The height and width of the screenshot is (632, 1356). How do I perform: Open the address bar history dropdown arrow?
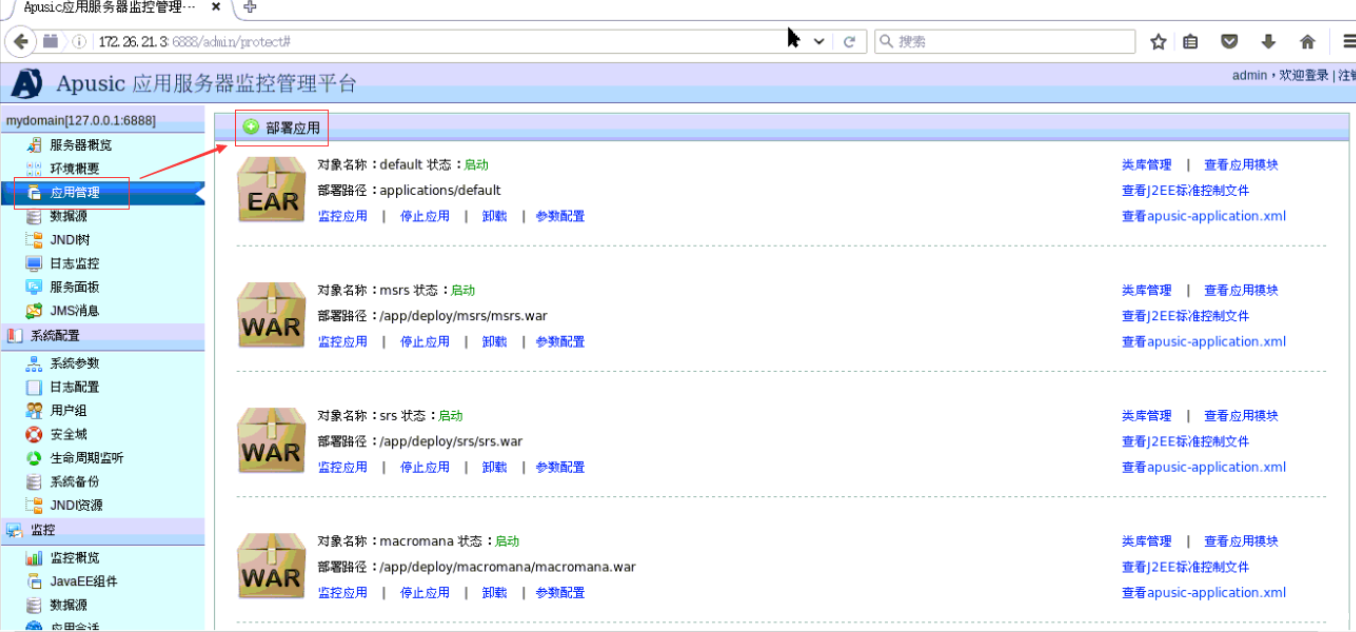point(819,42)
